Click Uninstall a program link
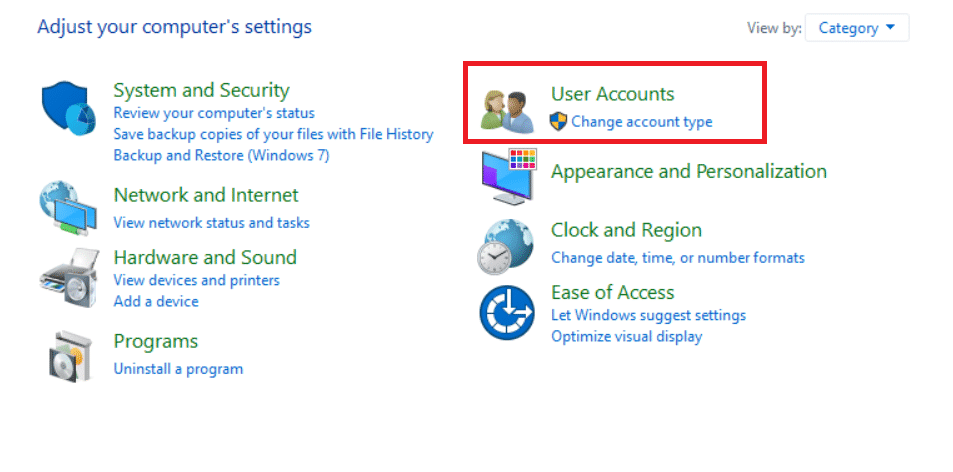 coord(178,368)
